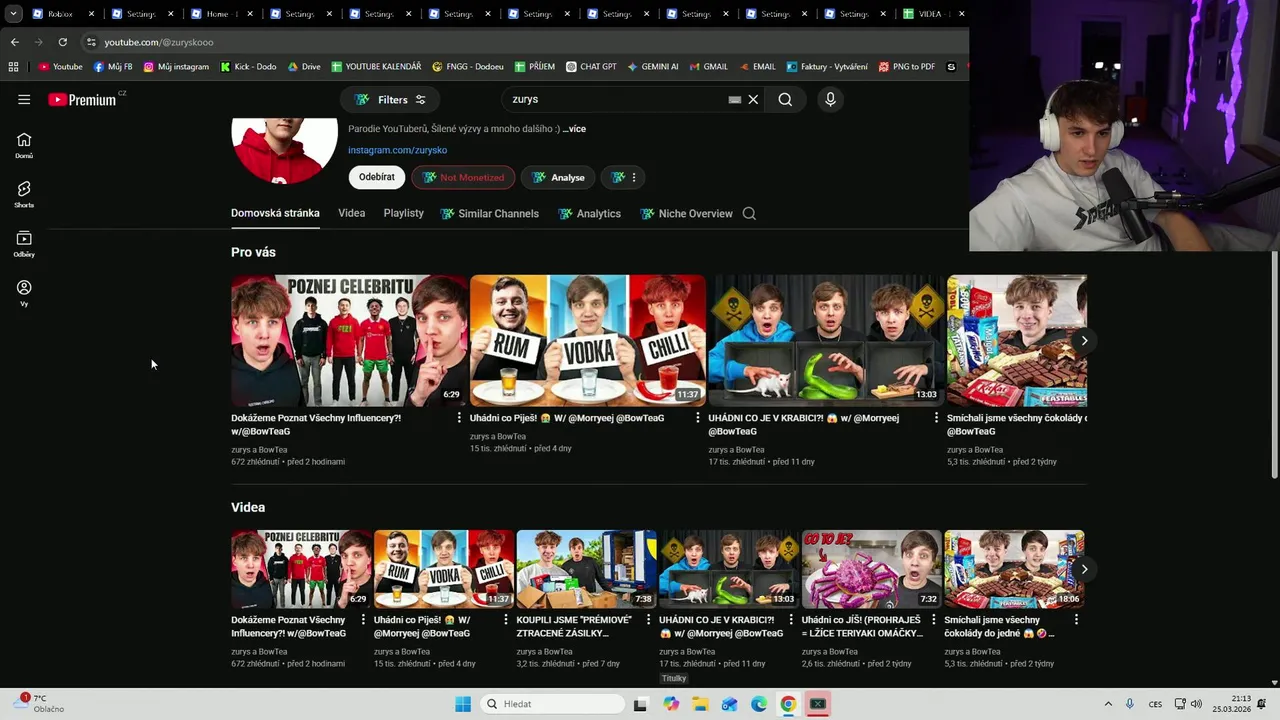Image resolution: width=1280 pixels, height=720 pixels.
Task: Expand channel description via ...více
Action: click(574, 129)
